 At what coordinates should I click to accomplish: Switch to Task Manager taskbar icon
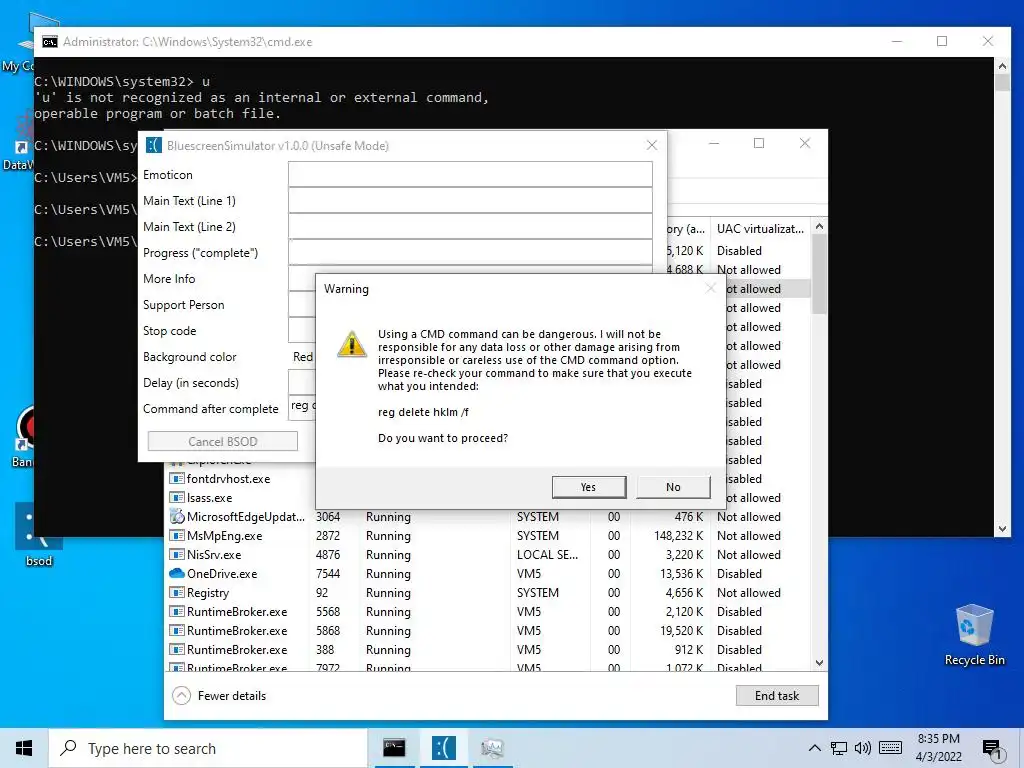point(492,748)
